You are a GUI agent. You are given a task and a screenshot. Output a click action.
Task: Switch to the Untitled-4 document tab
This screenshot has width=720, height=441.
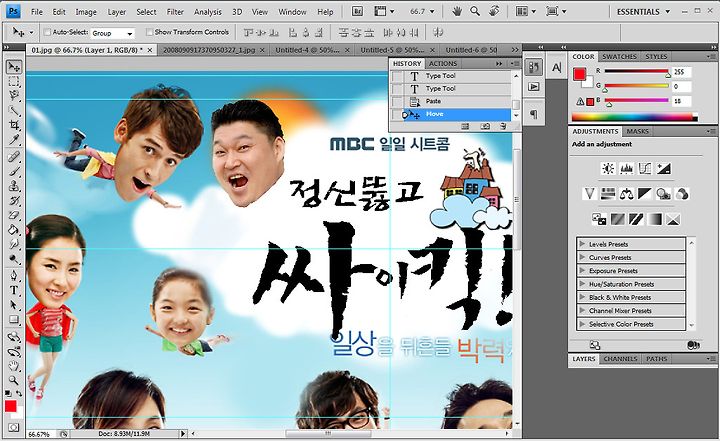(x=312, y=50)
